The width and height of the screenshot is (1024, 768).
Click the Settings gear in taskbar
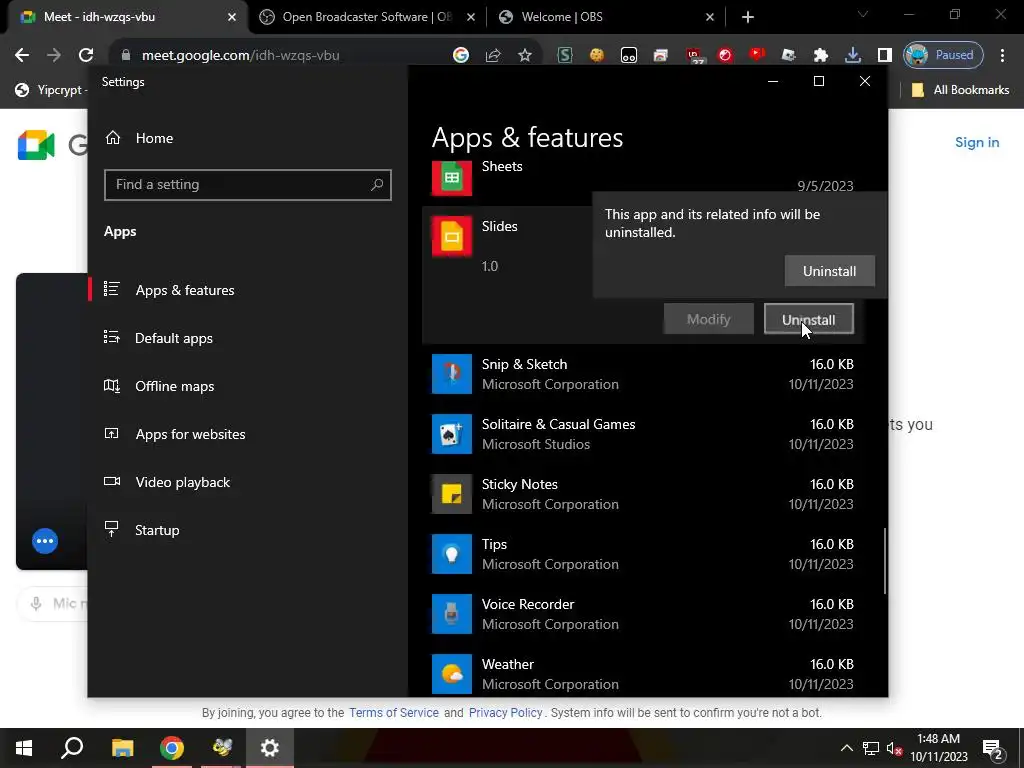click(270, 747)
